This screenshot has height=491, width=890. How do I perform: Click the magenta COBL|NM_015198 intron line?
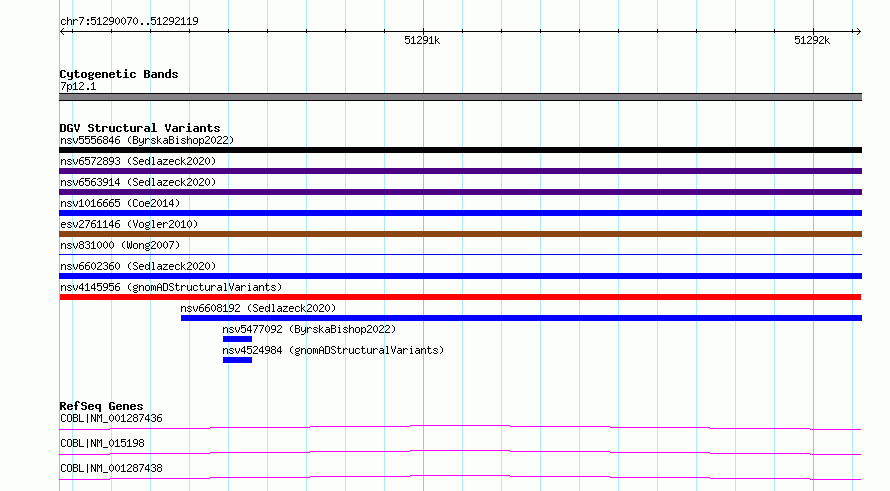(x=460, y=452)
